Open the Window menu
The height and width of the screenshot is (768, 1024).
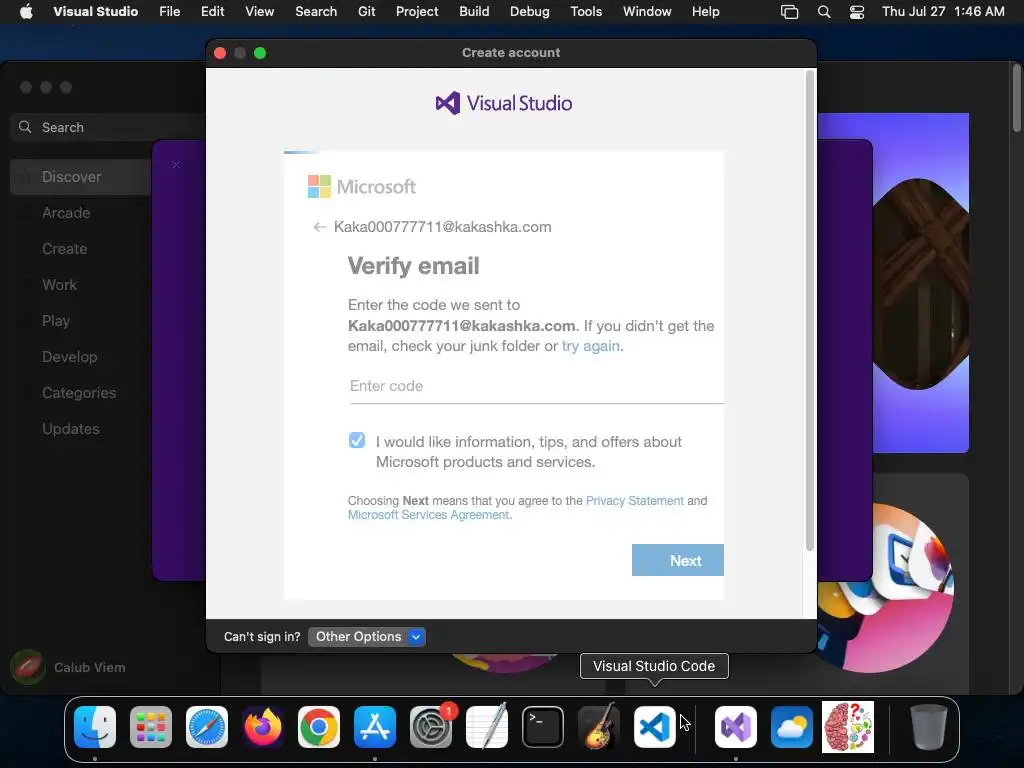(647, 12)
